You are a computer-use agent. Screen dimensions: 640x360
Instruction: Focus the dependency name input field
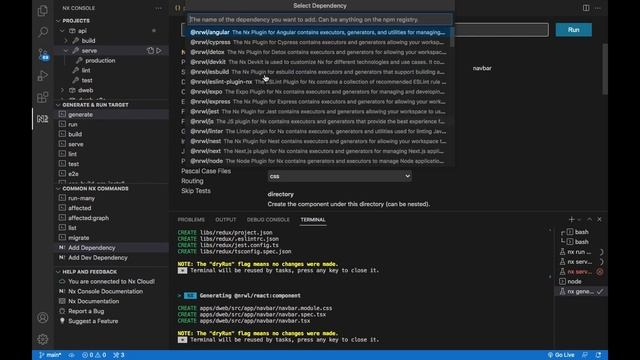point(320,20)
